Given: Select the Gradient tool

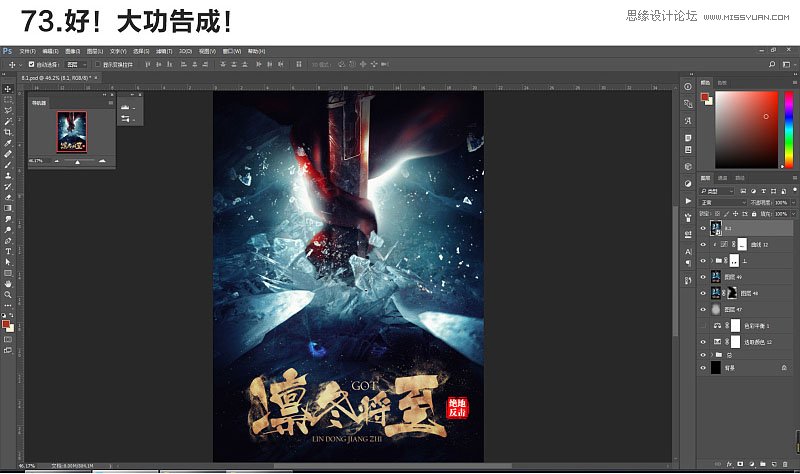Looking at the screenshot, I should click(8, 208).
